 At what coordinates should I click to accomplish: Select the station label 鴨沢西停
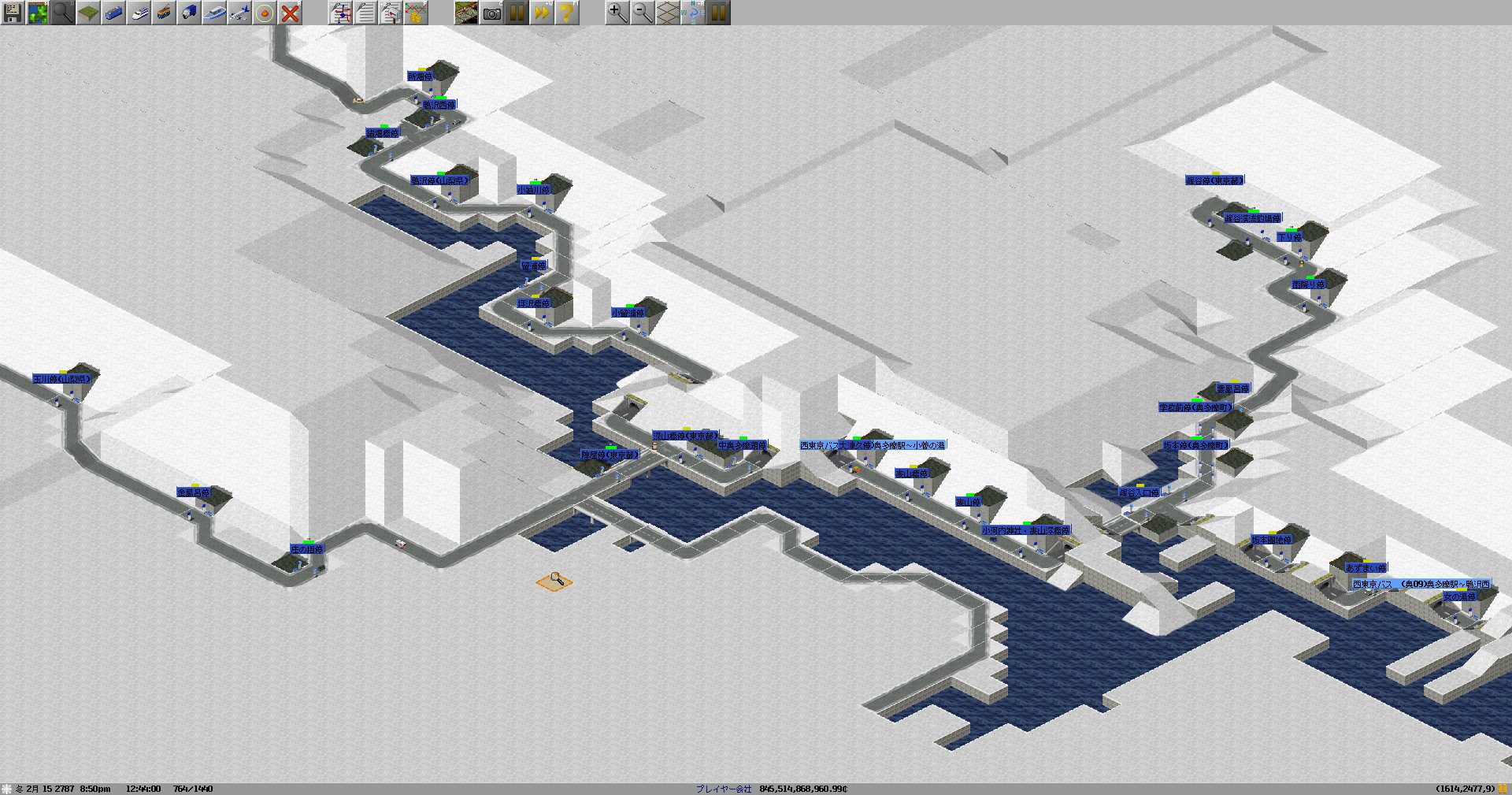439,105
